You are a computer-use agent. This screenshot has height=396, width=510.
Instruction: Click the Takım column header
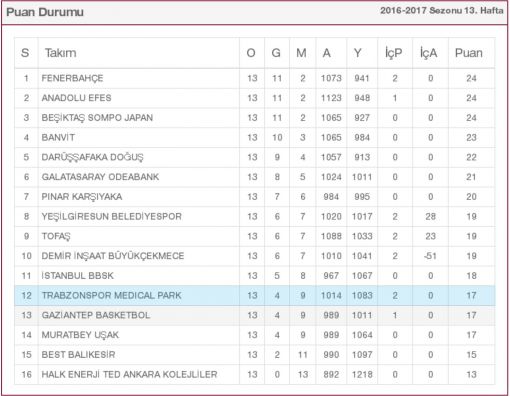point(60,53)
